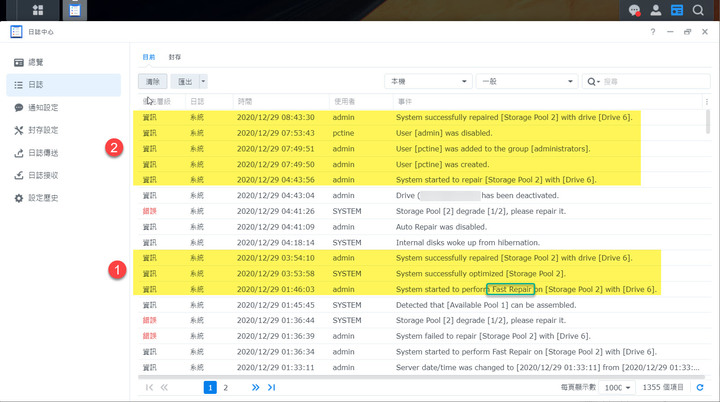Select row 'Internal disks woke up from hibernation.'
The image size is (720, 402).
(x=422, y=243)
